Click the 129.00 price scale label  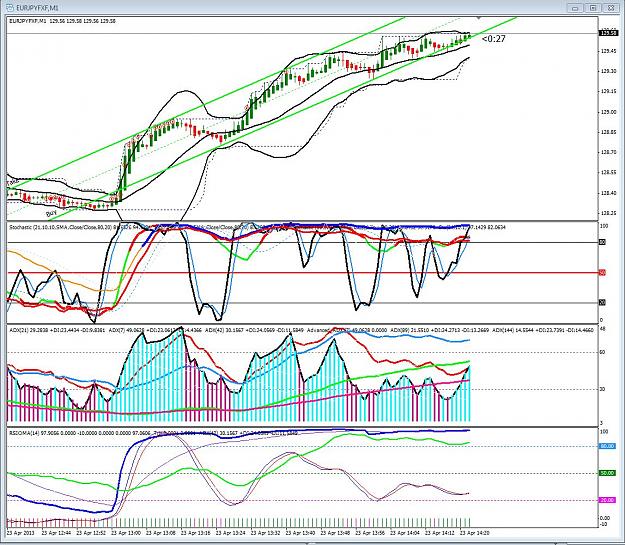click(608, 112)
